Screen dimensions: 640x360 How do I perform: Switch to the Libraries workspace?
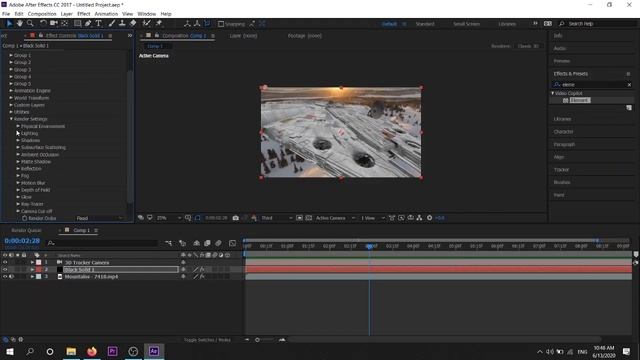pos(507,24)
